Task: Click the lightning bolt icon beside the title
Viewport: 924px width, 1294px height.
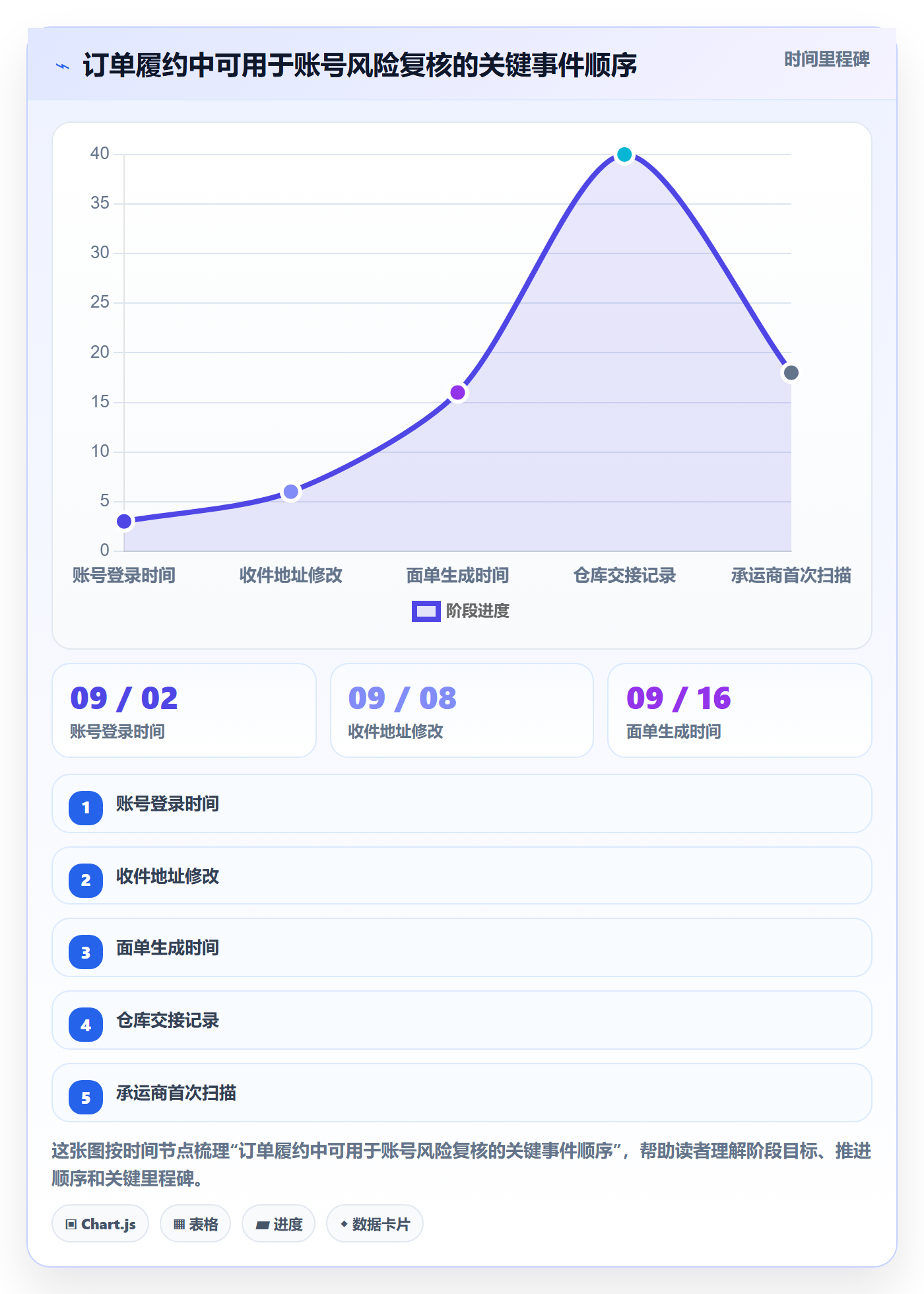Action: point(63,66)
